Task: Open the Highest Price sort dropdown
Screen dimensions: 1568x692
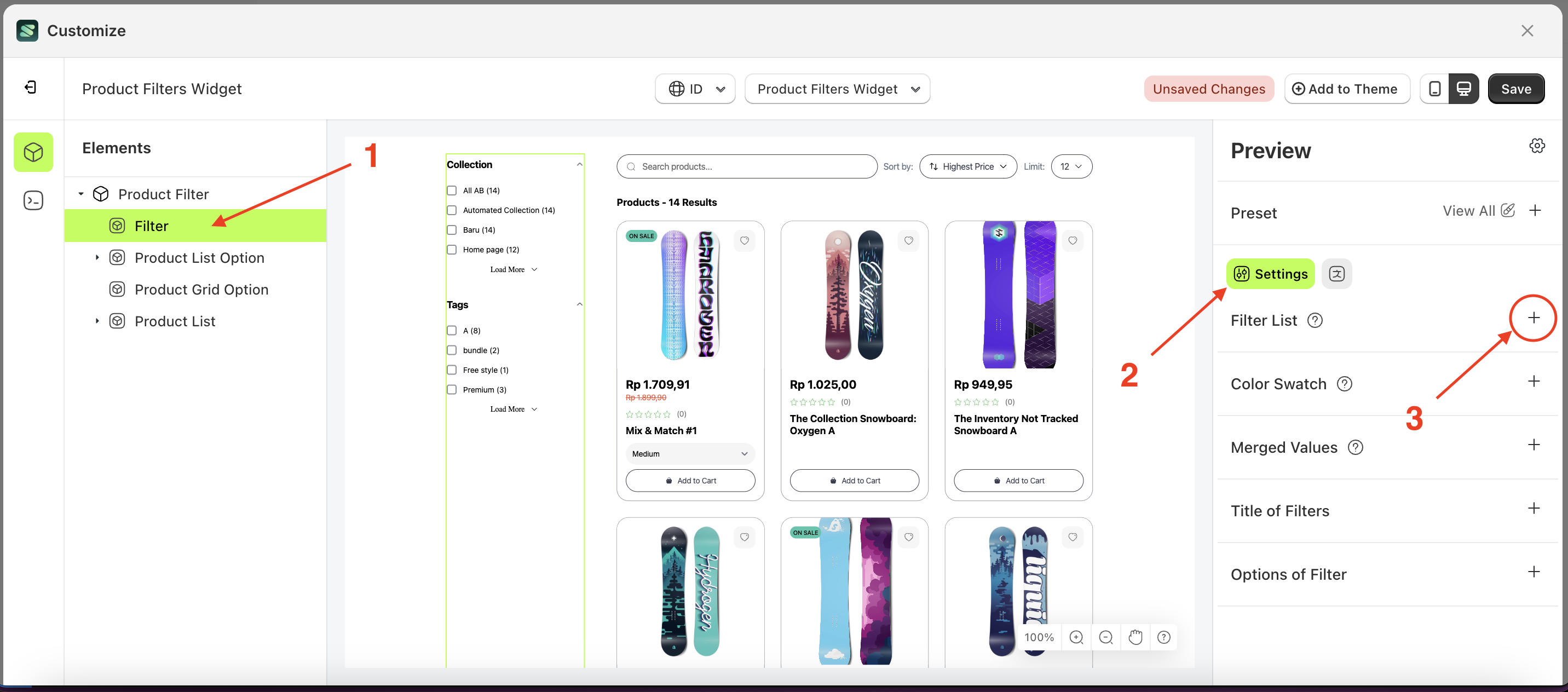Action: (967, 166)
